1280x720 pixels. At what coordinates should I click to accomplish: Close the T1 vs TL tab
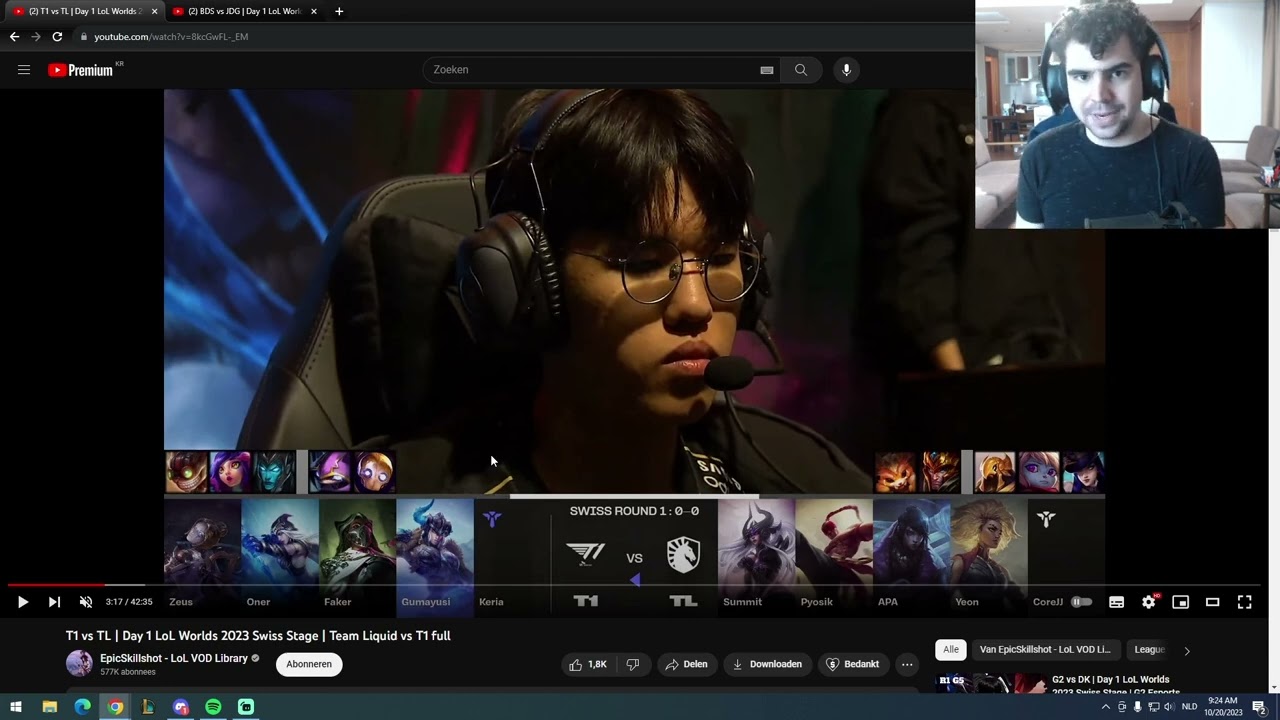(154, 11)
